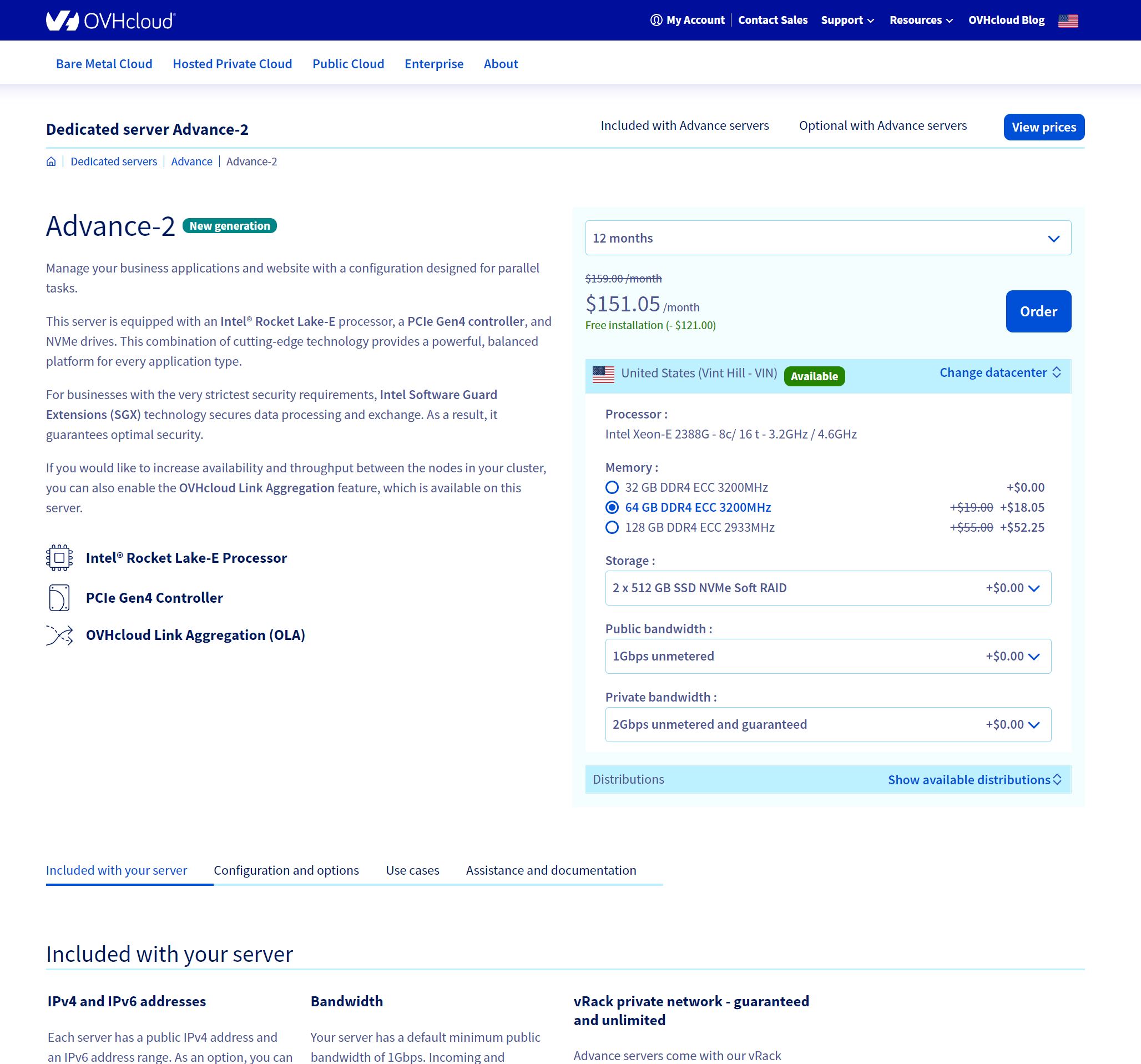Click the OVHcloud Link Aggregation icon

tap(59, 636)
